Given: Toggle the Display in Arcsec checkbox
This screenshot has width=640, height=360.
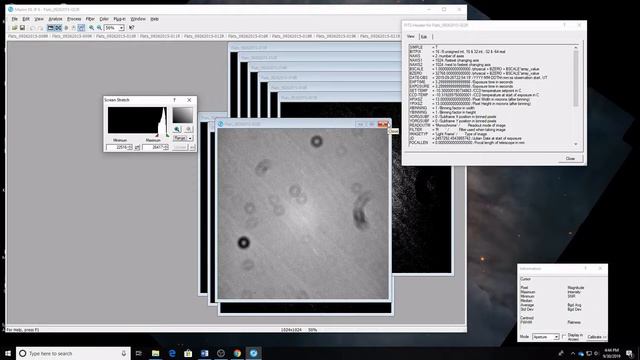Looking at the screenshot, I should [564, 337].
